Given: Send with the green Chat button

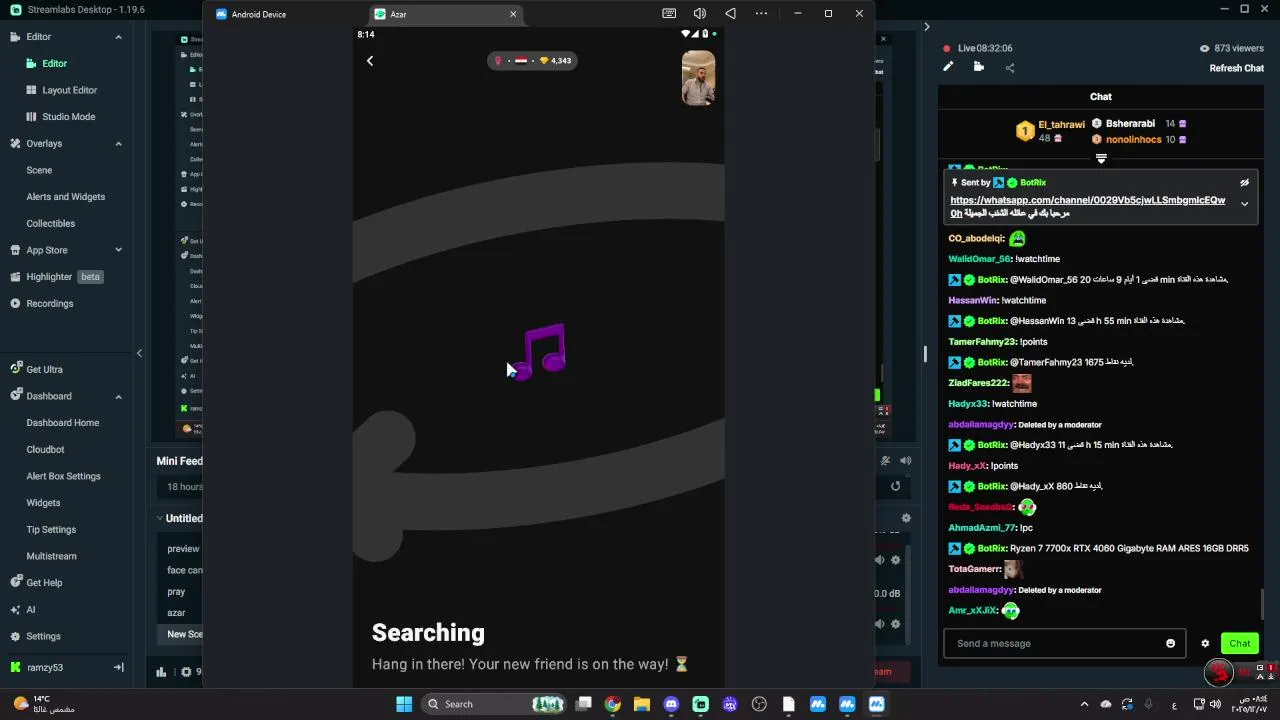Looking at the screenshot, I should point(1240,643).
